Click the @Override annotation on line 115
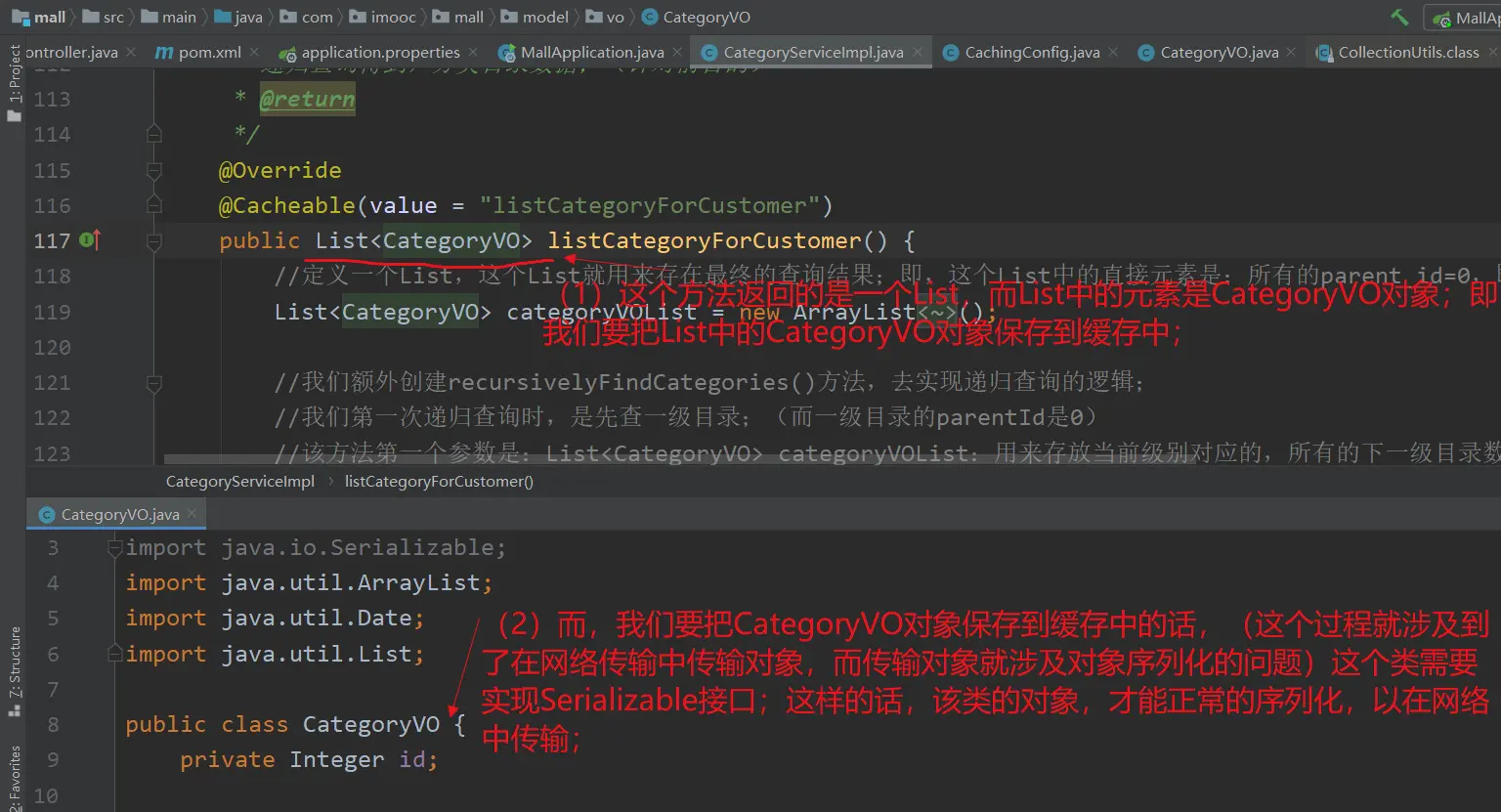 click(279, 170)
